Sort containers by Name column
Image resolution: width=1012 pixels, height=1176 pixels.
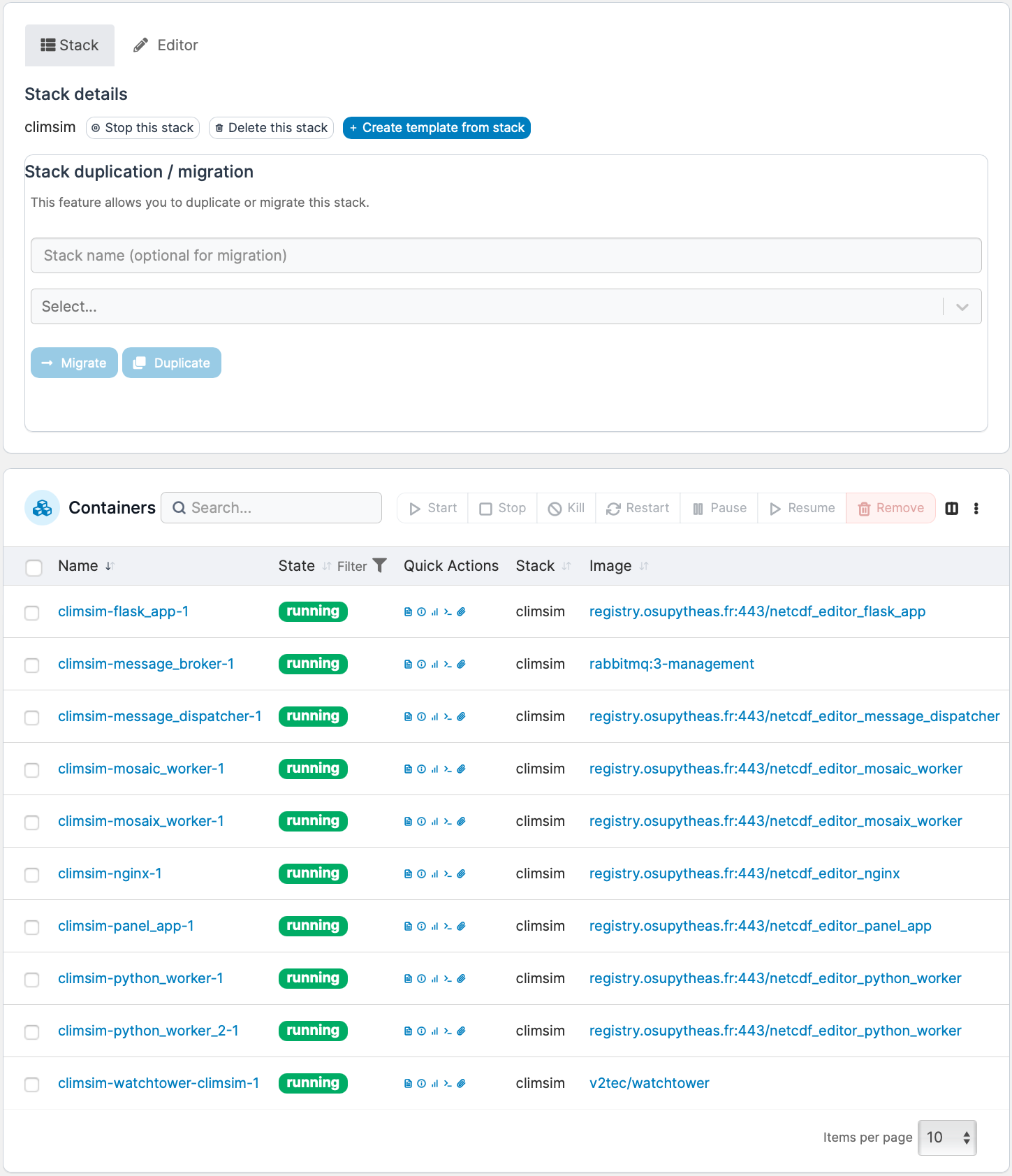pos(86,566)
